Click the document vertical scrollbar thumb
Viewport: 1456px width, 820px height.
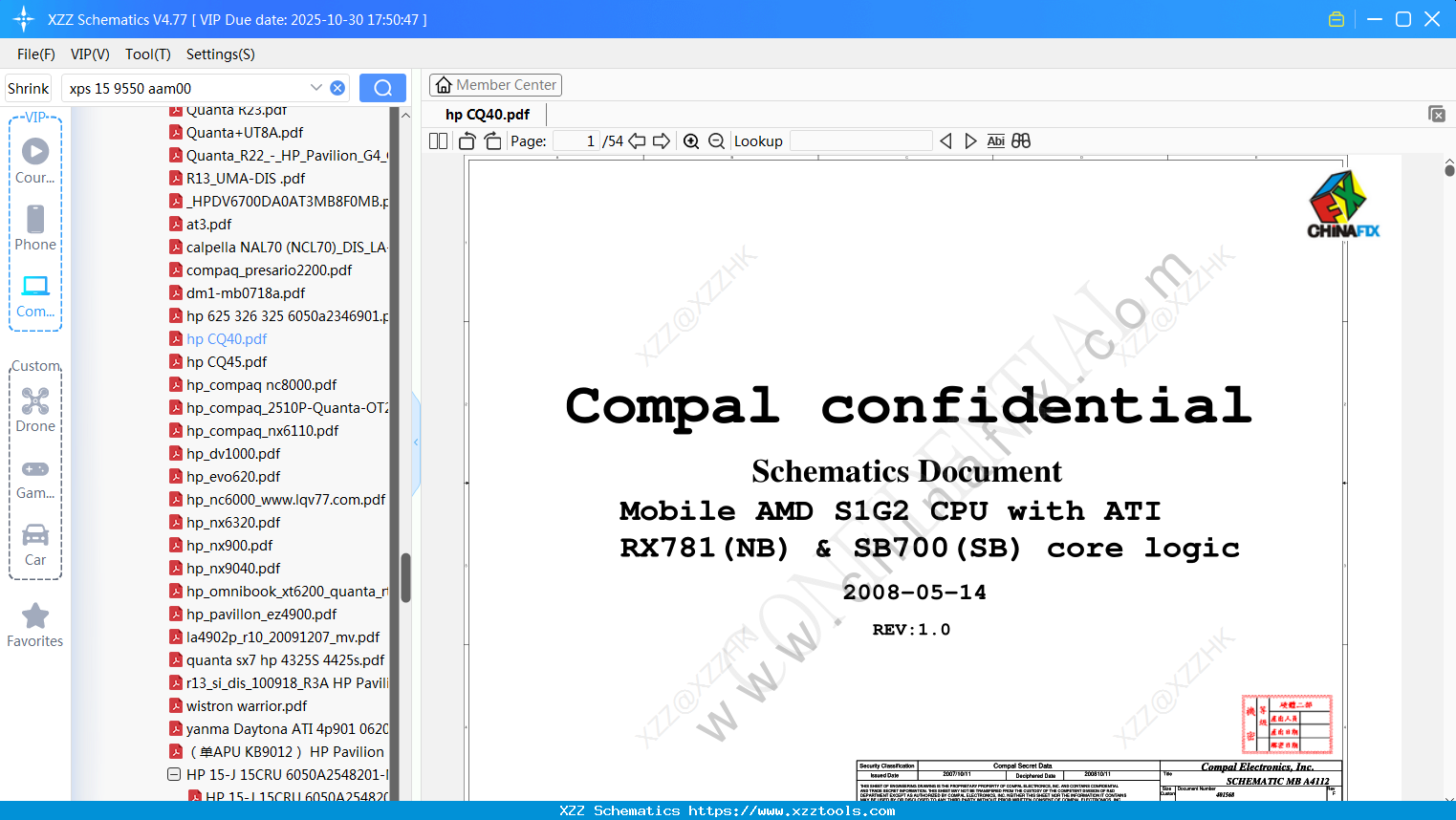coord(1449,170)
